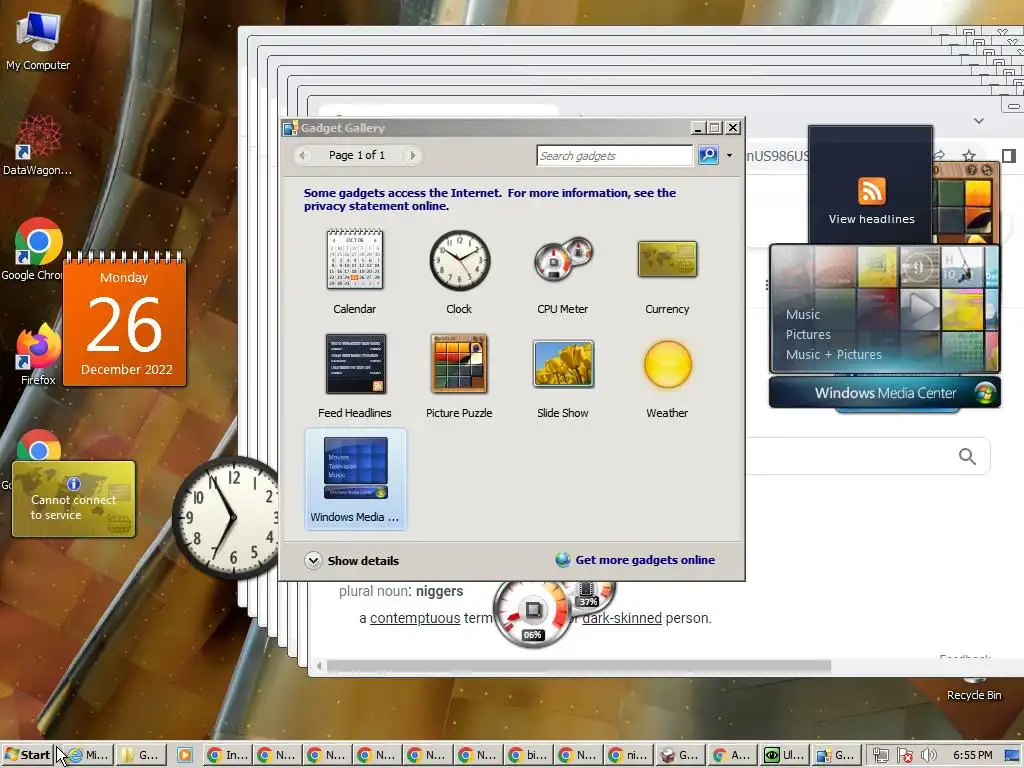Switch to Ul... taskbar button
This screenshot has height=768, width=1024.
tap(784, 755)
